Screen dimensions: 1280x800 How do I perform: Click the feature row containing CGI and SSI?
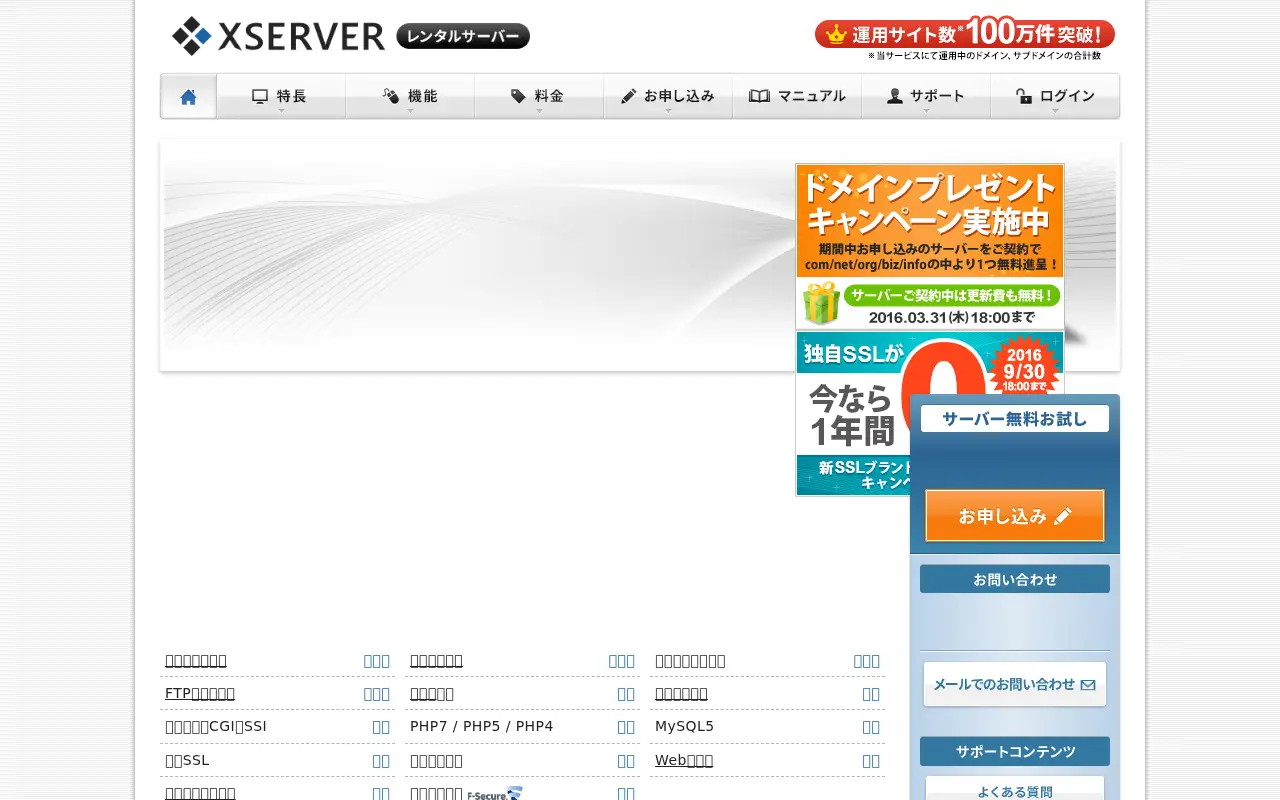(277, 726)
